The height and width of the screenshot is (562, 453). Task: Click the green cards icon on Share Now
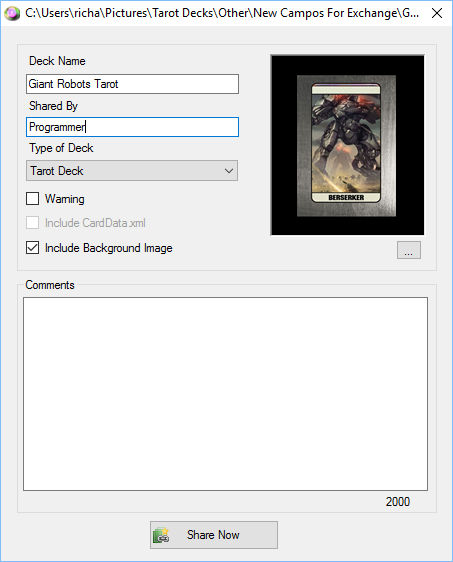pos(161,535)
